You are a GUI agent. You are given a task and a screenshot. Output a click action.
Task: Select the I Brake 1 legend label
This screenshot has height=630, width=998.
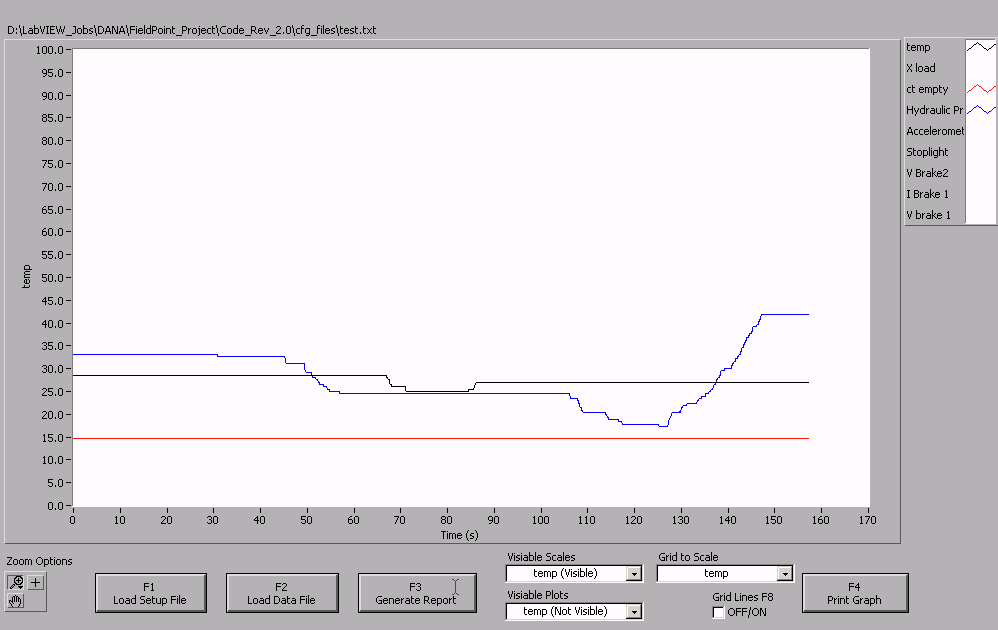click(x=927, y=194)
